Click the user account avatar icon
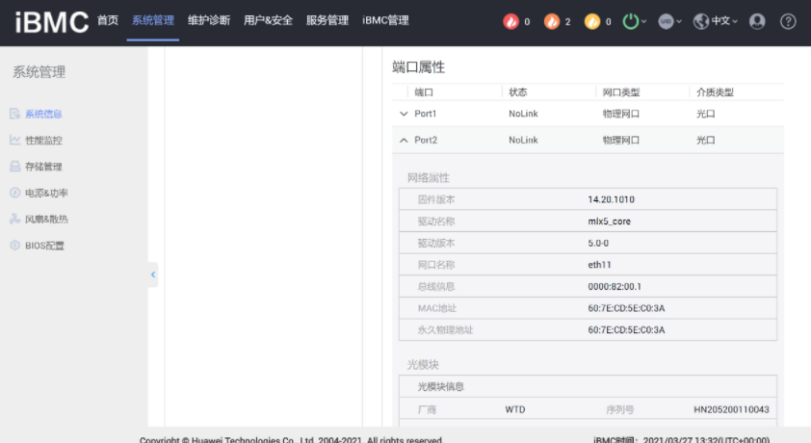Viewport: 811px width, 443px height. pos(757,21)
